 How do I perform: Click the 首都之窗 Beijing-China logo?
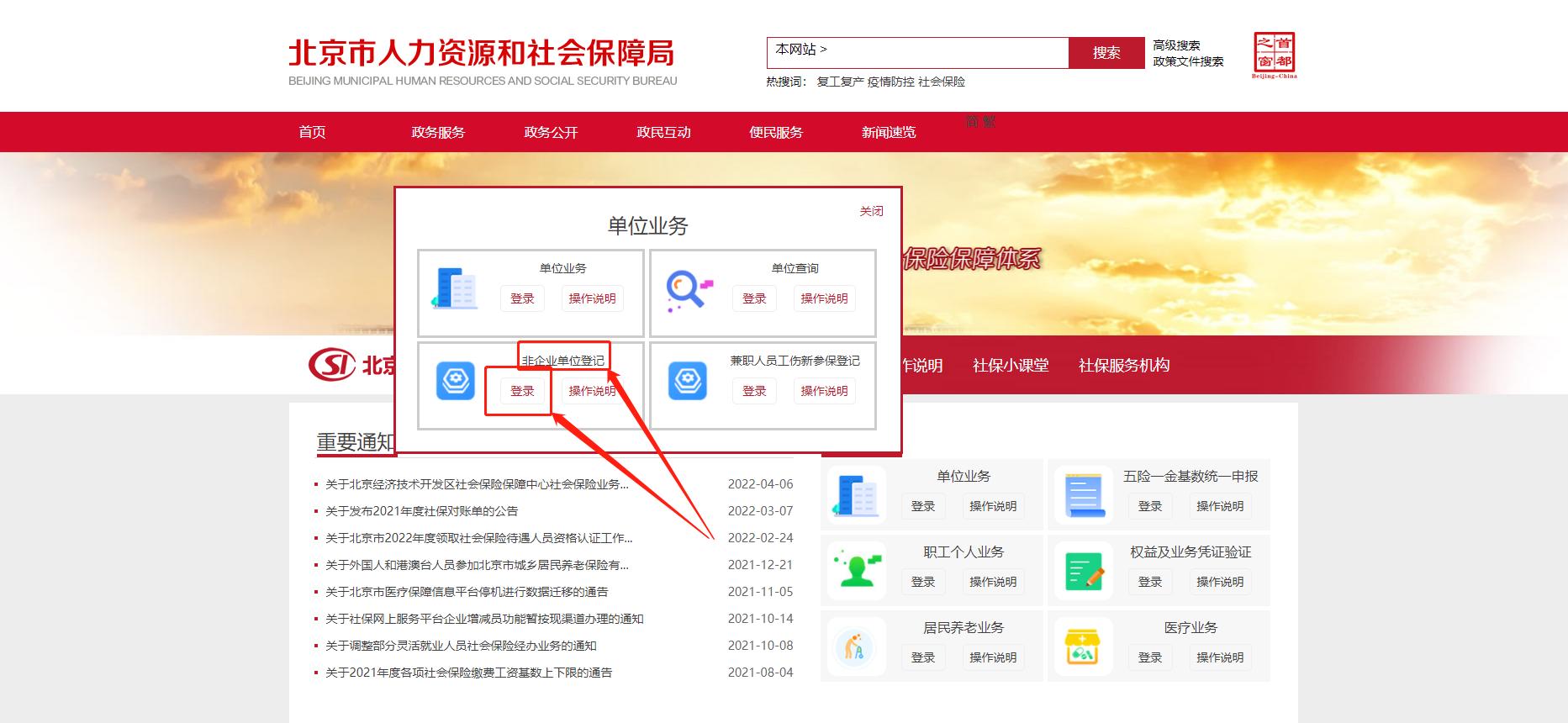pos(1275,55)
